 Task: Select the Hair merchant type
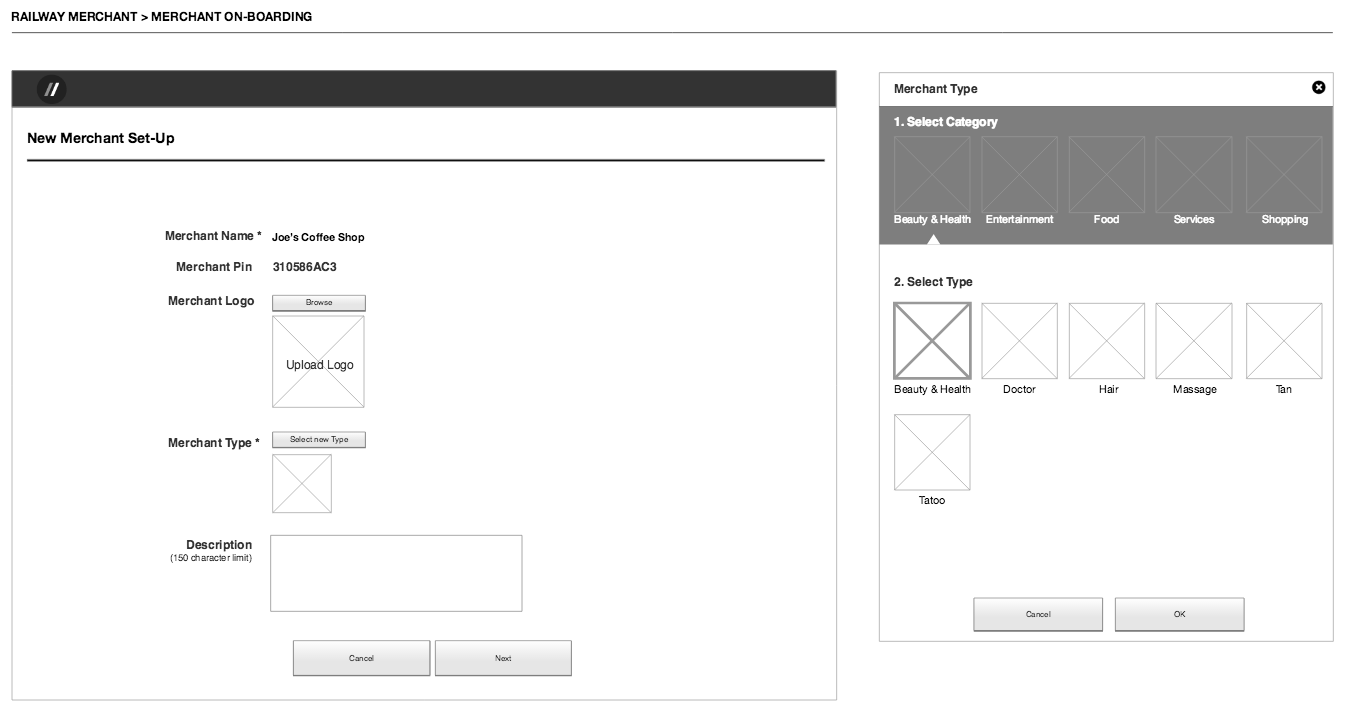point(1107,341)
